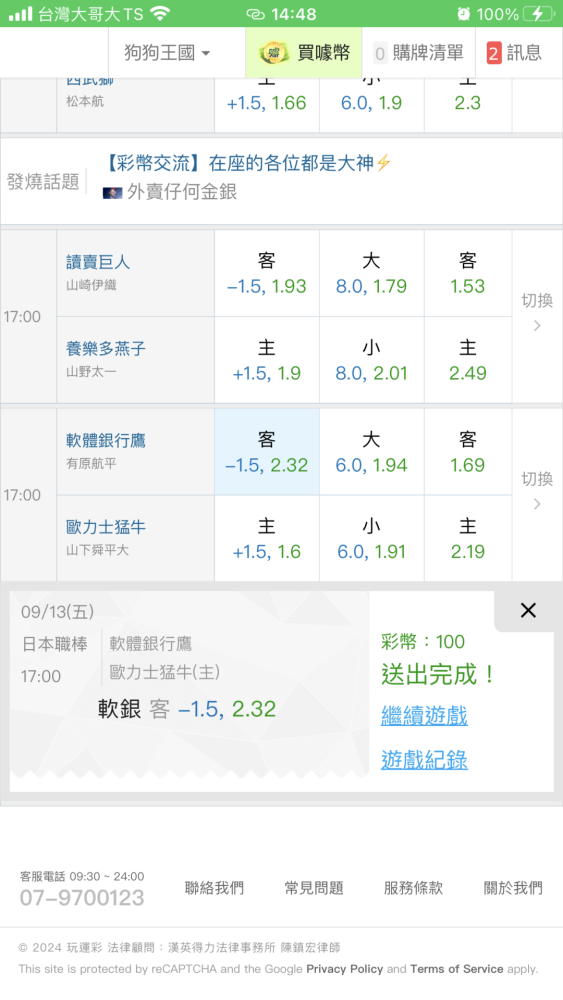Click the lightning bolt icon in hot topic

(383, 163)
